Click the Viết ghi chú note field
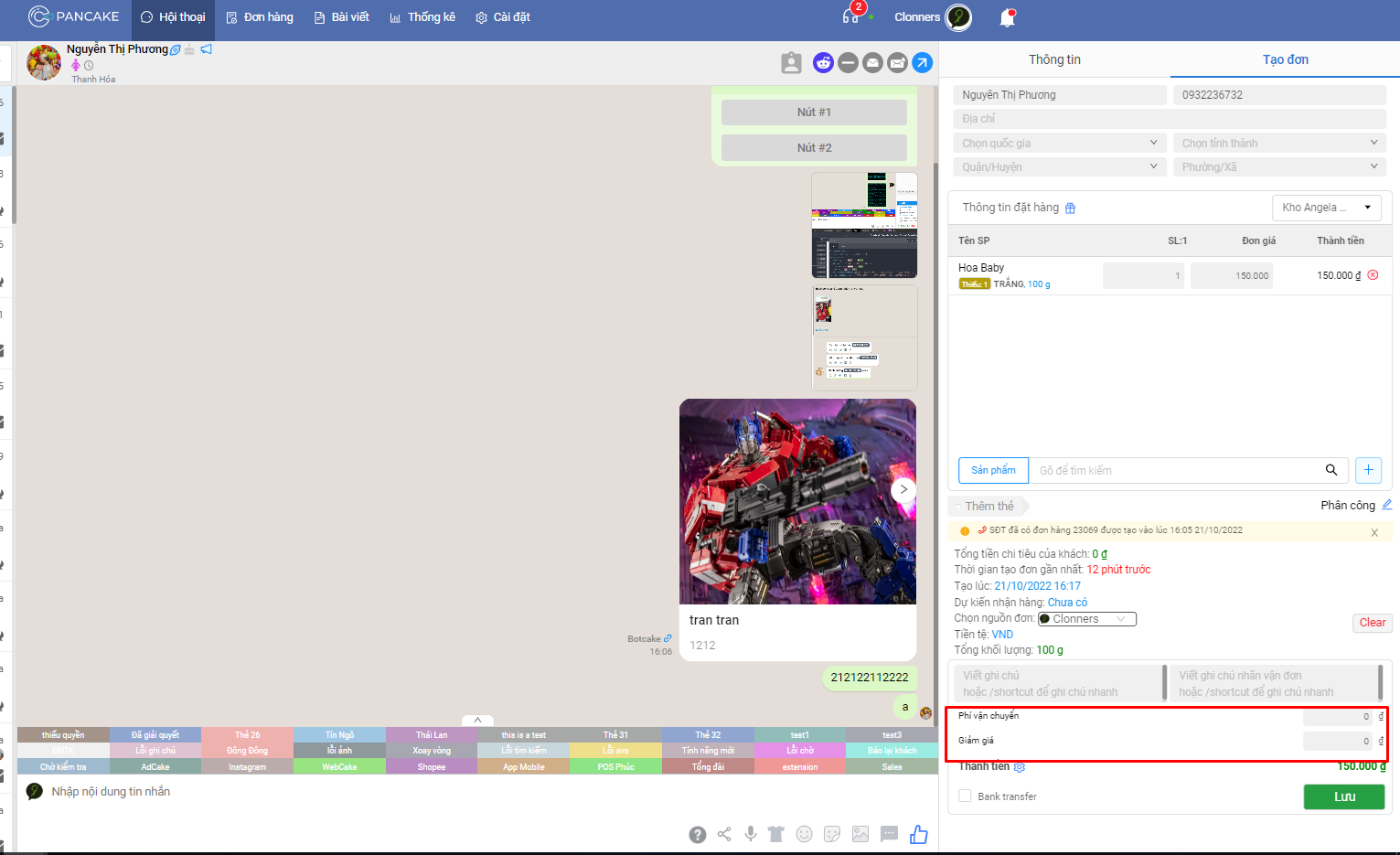This screenshot has width=1400, height=855. (x=1058, y=683)
